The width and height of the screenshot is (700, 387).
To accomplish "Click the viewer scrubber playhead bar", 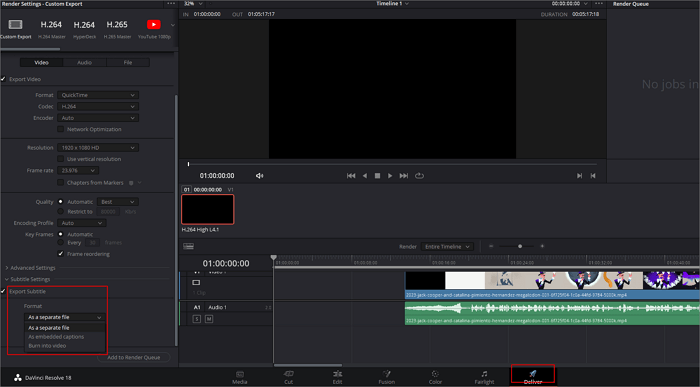I will pos(188,164).
